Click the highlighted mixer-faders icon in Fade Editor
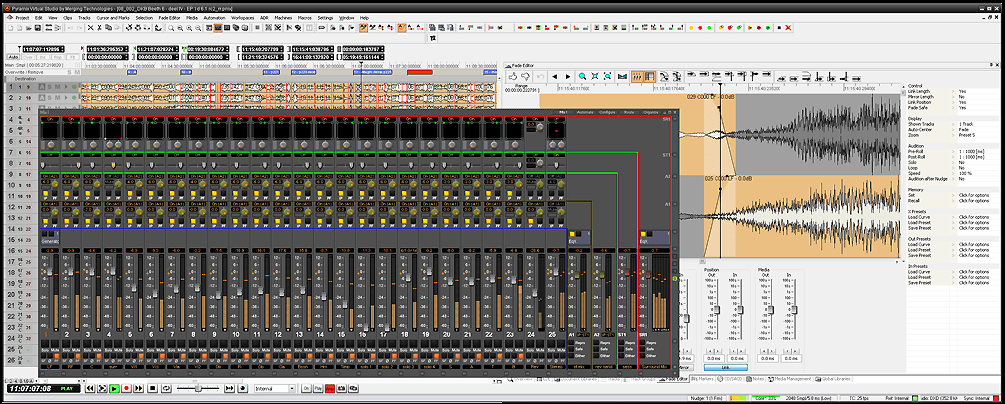The image size is (1005, 404). (x=637, y=76)
